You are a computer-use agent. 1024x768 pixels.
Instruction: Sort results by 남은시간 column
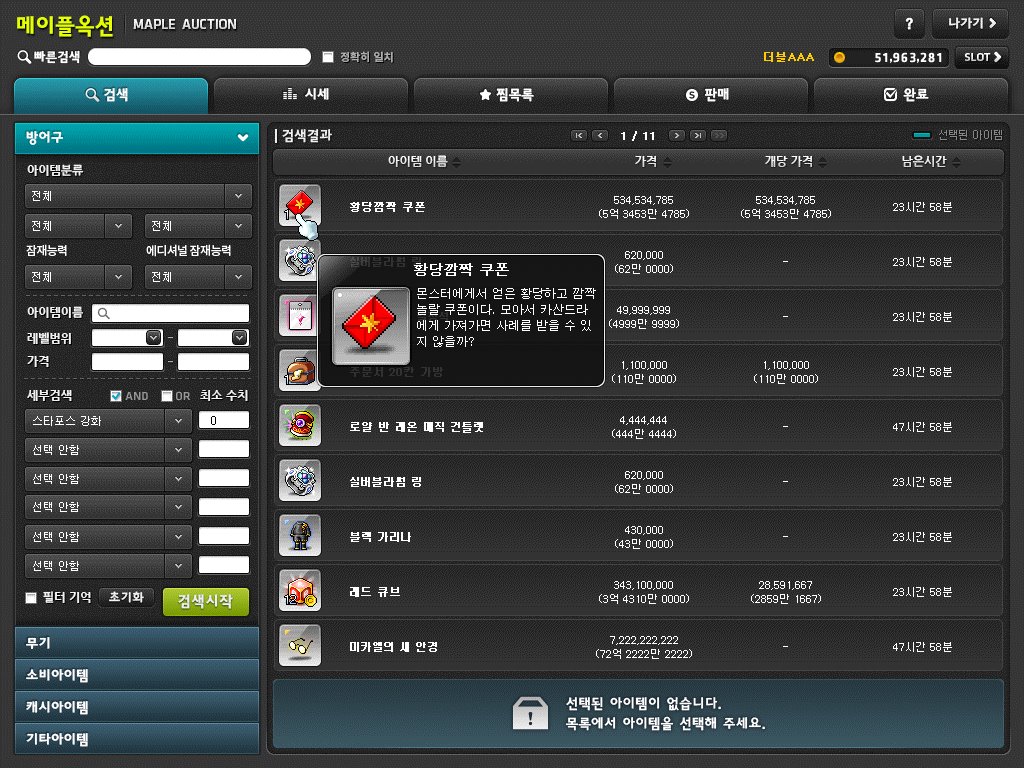pyautogui.click(x=930, y=161)
